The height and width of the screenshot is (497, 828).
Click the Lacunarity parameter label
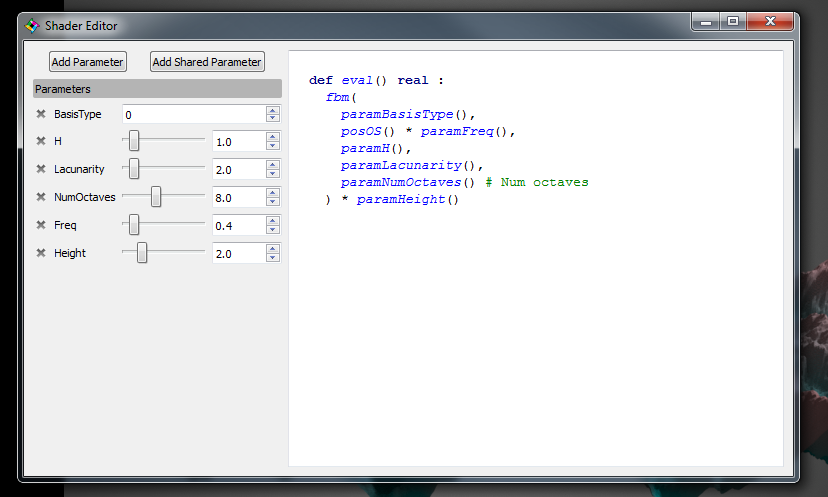click(x=79, y=169)
